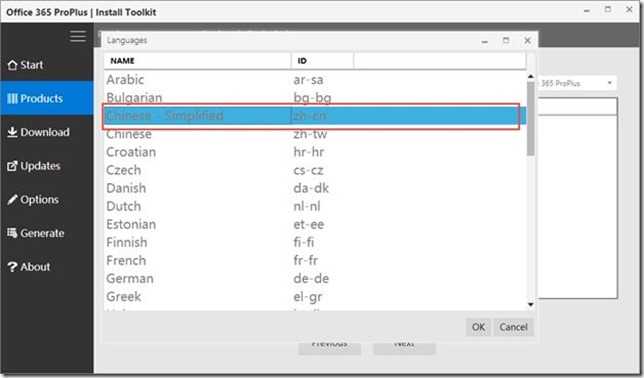The height and width of the screenshot is (378, 644).
Task: Confirm language selection with OK
Action: point(478,327)
